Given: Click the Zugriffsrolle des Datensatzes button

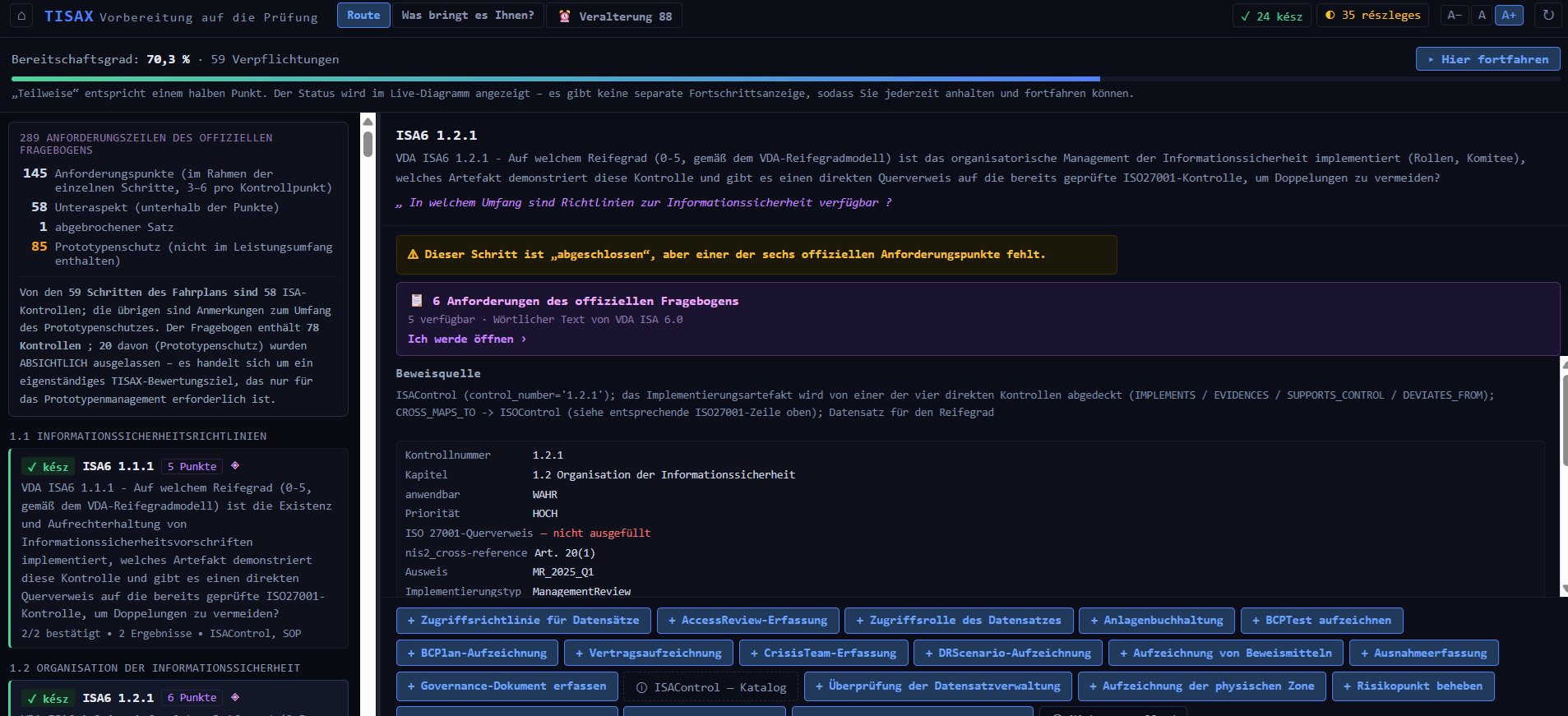Looking at the screenshot, I should click(959, 621).
